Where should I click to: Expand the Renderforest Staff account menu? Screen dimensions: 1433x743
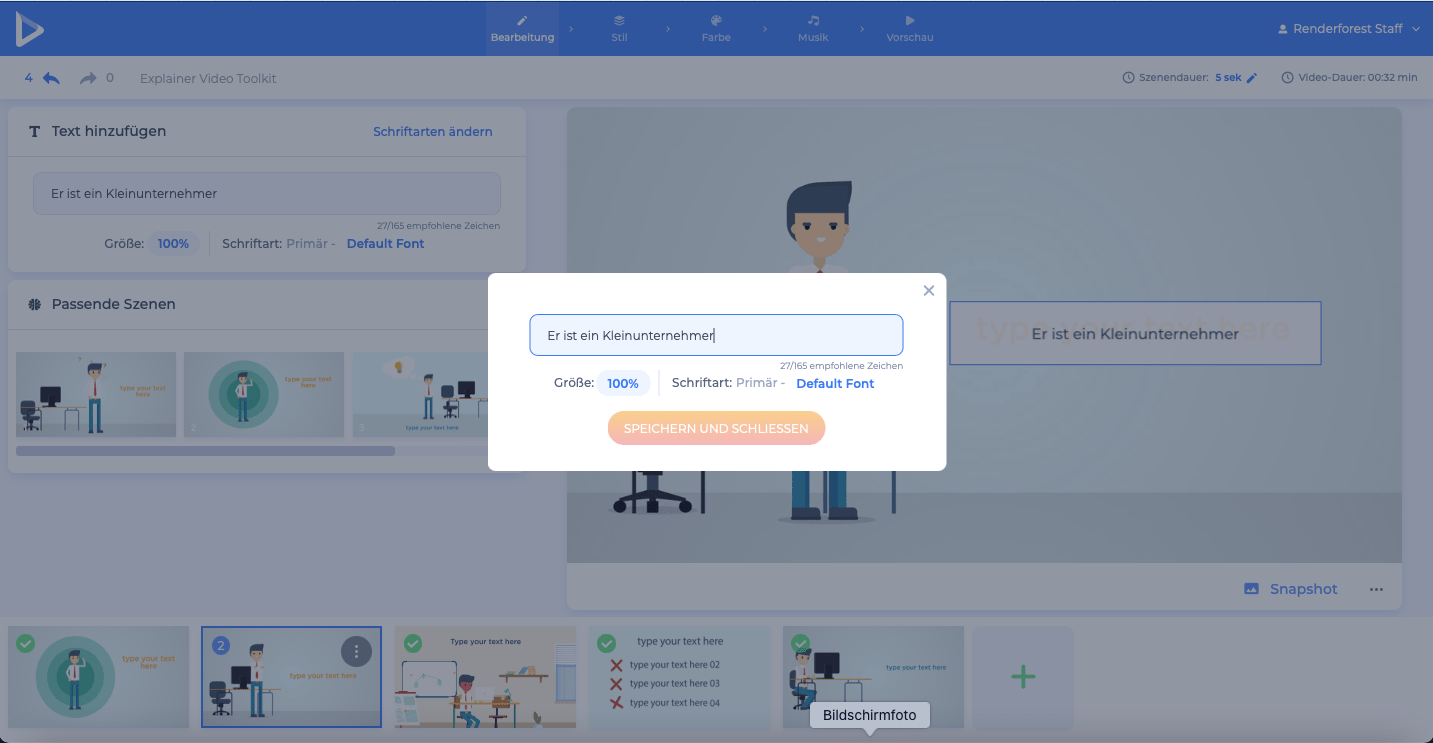1348,29
